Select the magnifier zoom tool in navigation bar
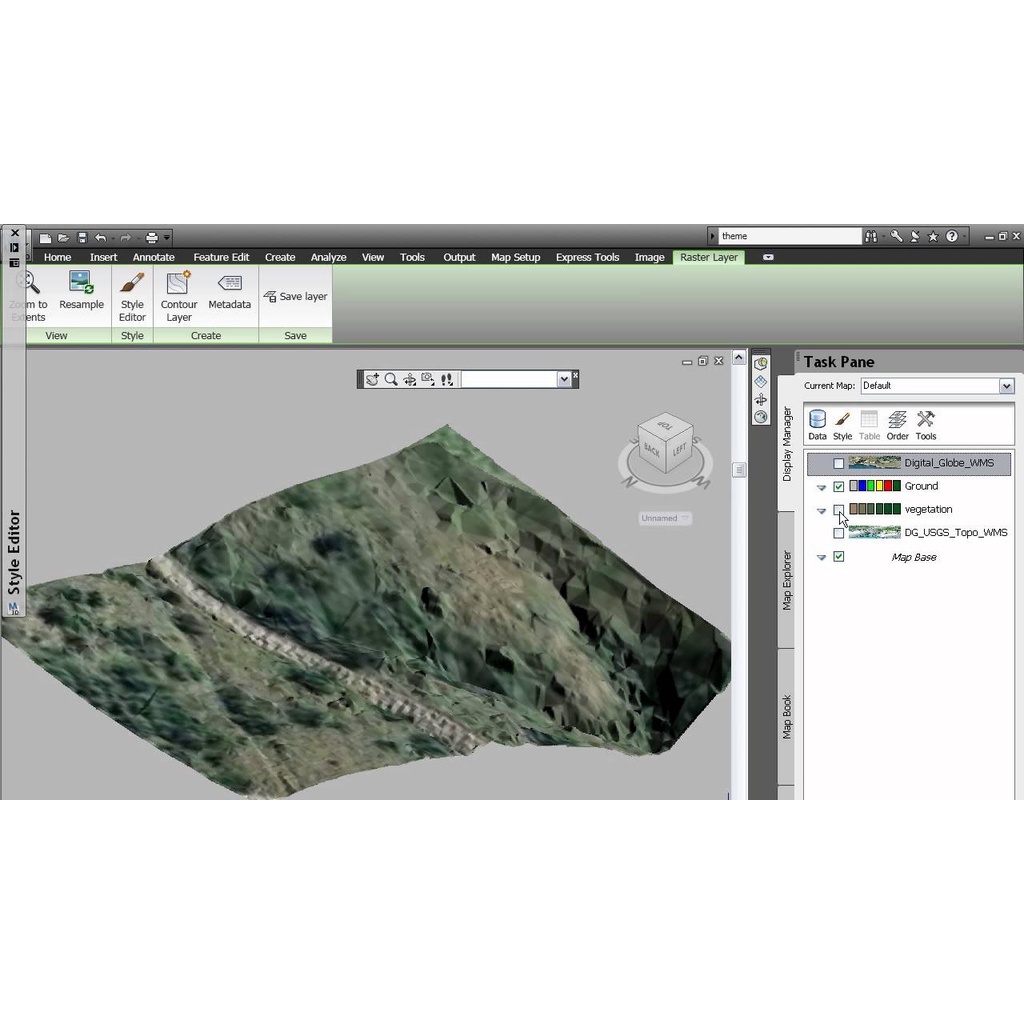 tap(391, 379)
